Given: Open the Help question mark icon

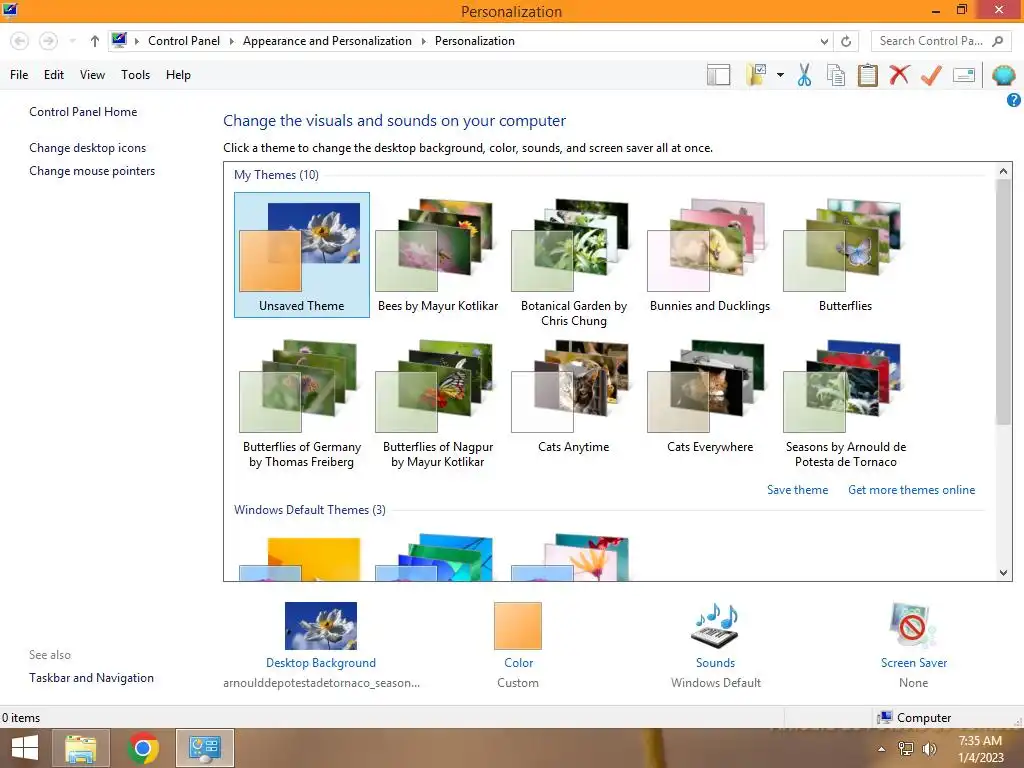Looking at the screenshot, I should (x=1013, y=100).
